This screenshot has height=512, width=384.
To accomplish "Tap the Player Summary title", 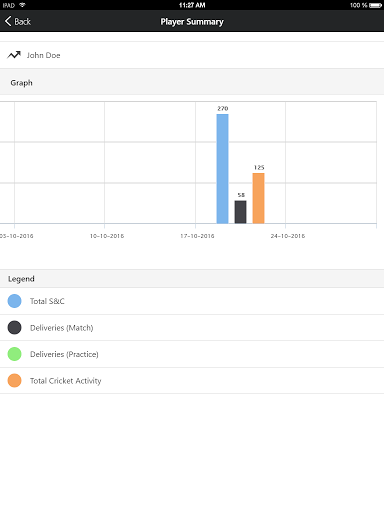I will click(x=192, y=22).
